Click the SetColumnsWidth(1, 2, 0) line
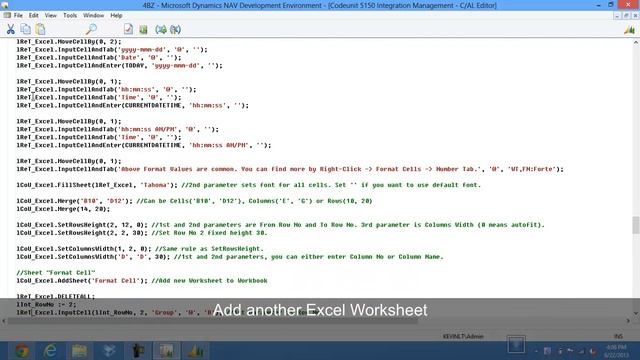 click(140, 249)
